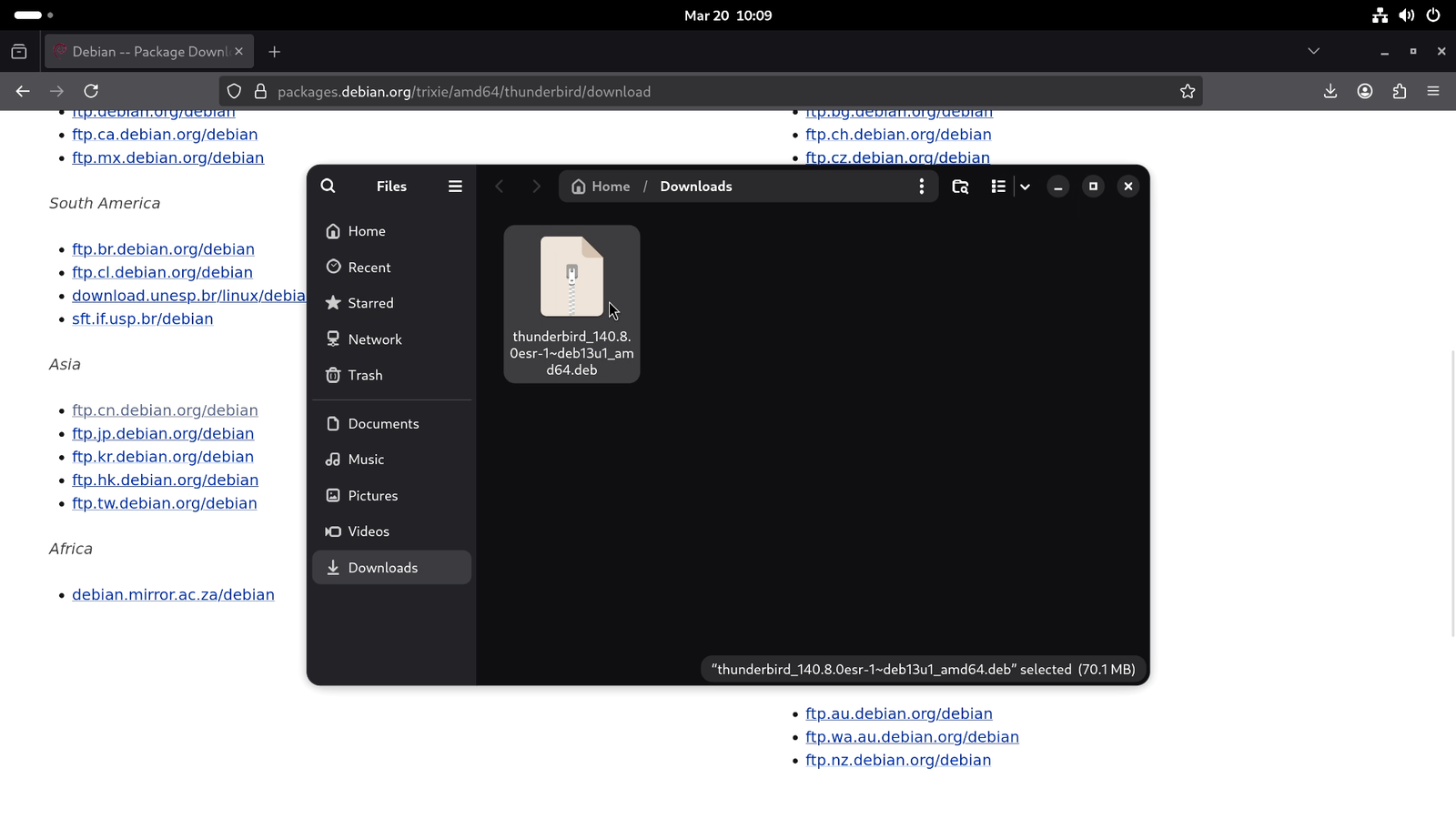Click Downloads in the path bar
The image size is (1456, 819).
696,186
